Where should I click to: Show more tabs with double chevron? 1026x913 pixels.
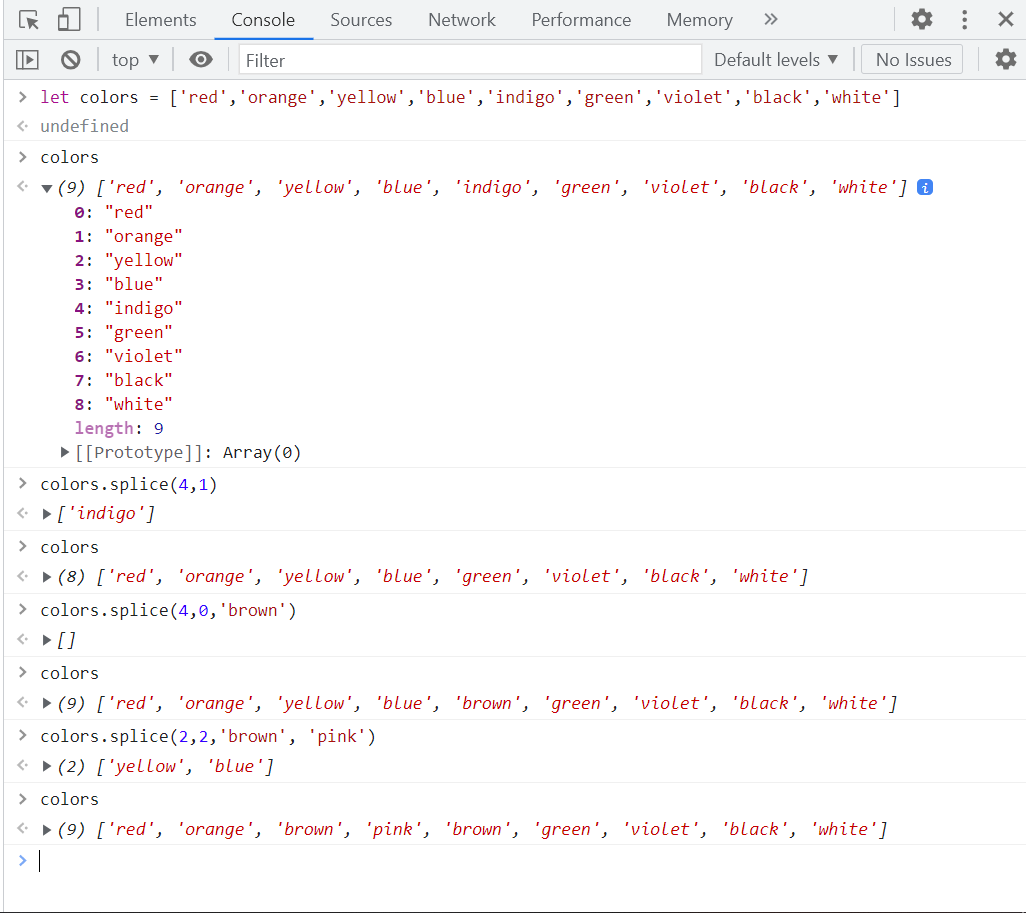771,20
